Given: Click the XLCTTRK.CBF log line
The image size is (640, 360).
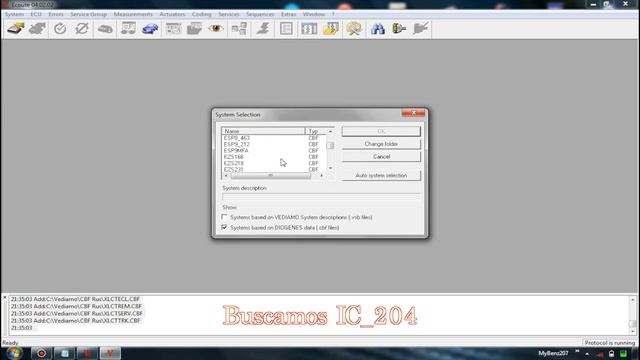Looking at the screenshot, I should (x=76, y=321).
